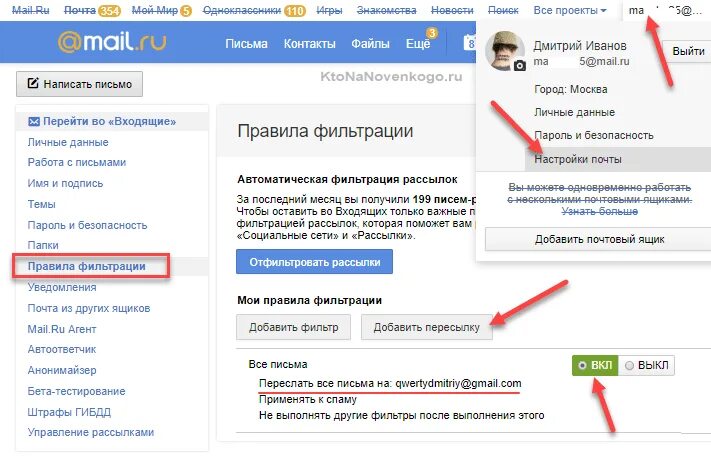Open the Ещё header menu
711x457 pixels.
click(x=418, y=44)
